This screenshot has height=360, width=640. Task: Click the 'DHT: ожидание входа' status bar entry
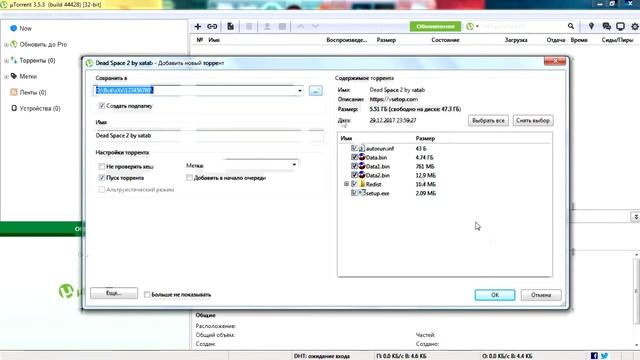click(x=322, y=356)
